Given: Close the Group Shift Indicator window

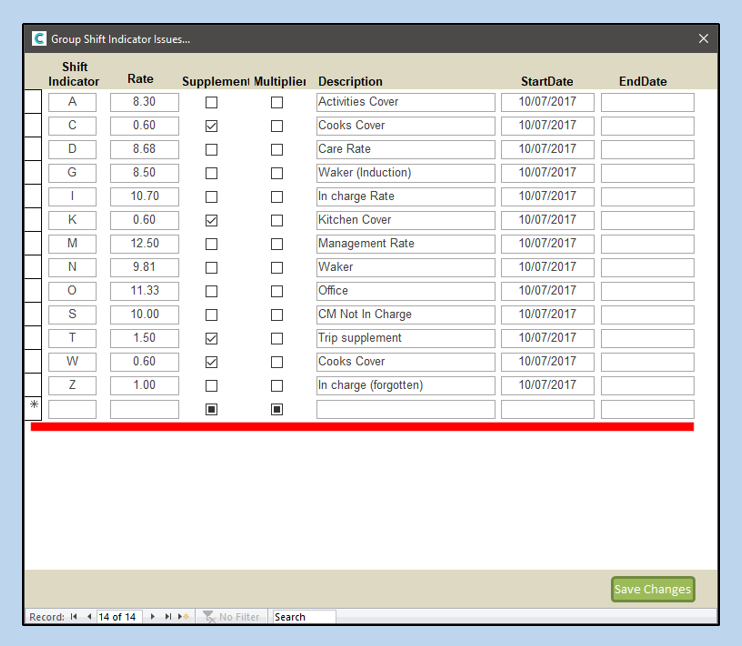Looking at the screenshot, I should pos(703,39).
